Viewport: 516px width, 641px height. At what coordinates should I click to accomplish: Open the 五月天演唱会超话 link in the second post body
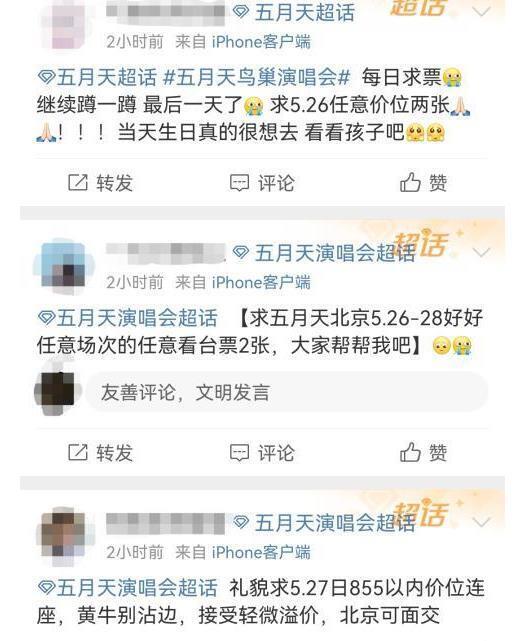point(128,318)
